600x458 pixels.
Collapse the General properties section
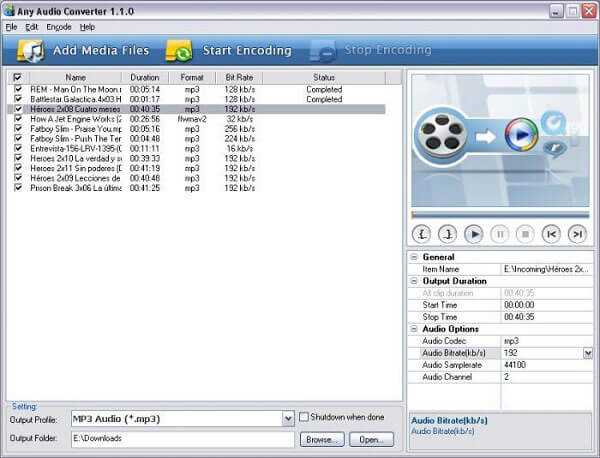pyautogui.click(x=414, y=257)
